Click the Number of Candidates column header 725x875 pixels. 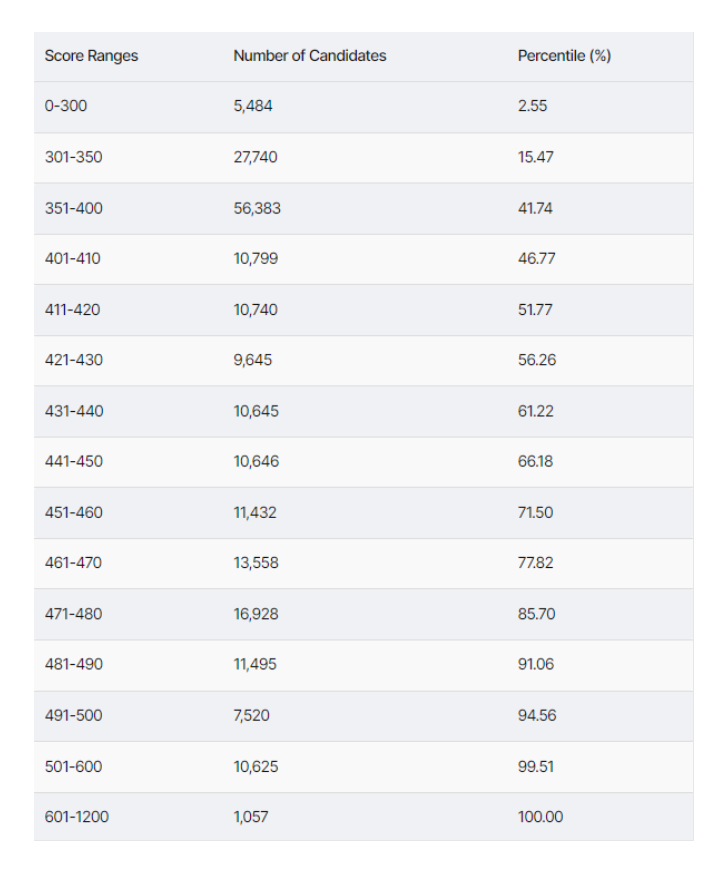click(309, 56)
